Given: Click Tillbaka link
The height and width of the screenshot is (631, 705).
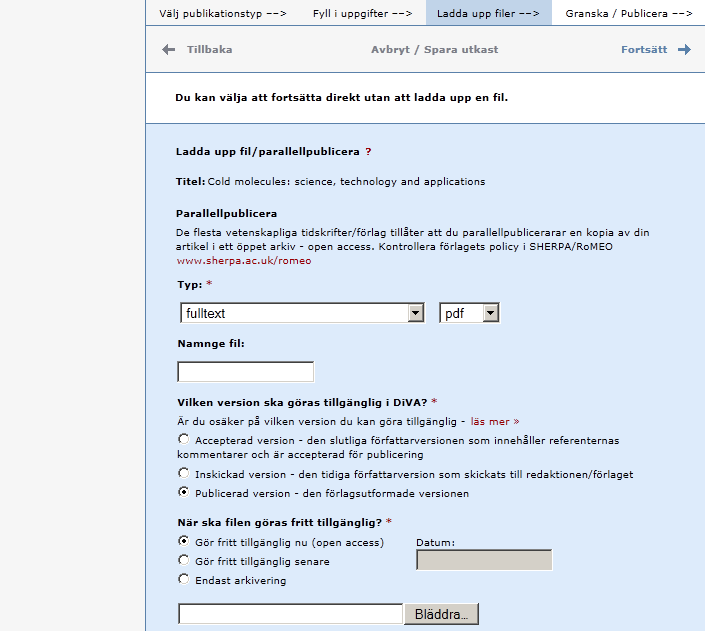Looking at the screenshot, I should point(210,49).
